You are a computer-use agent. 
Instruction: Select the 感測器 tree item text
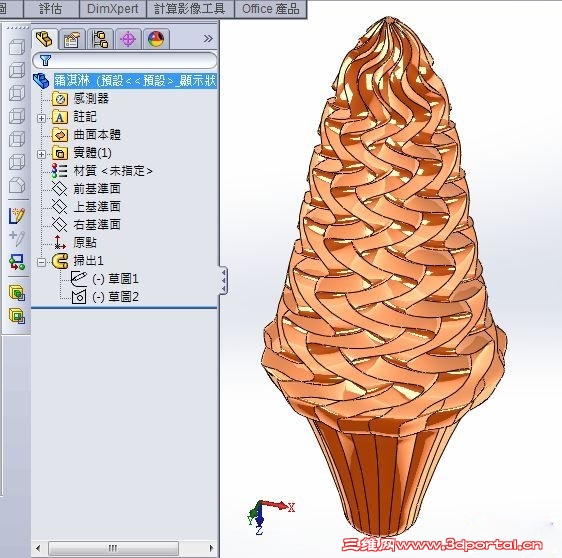click(91, 99)
